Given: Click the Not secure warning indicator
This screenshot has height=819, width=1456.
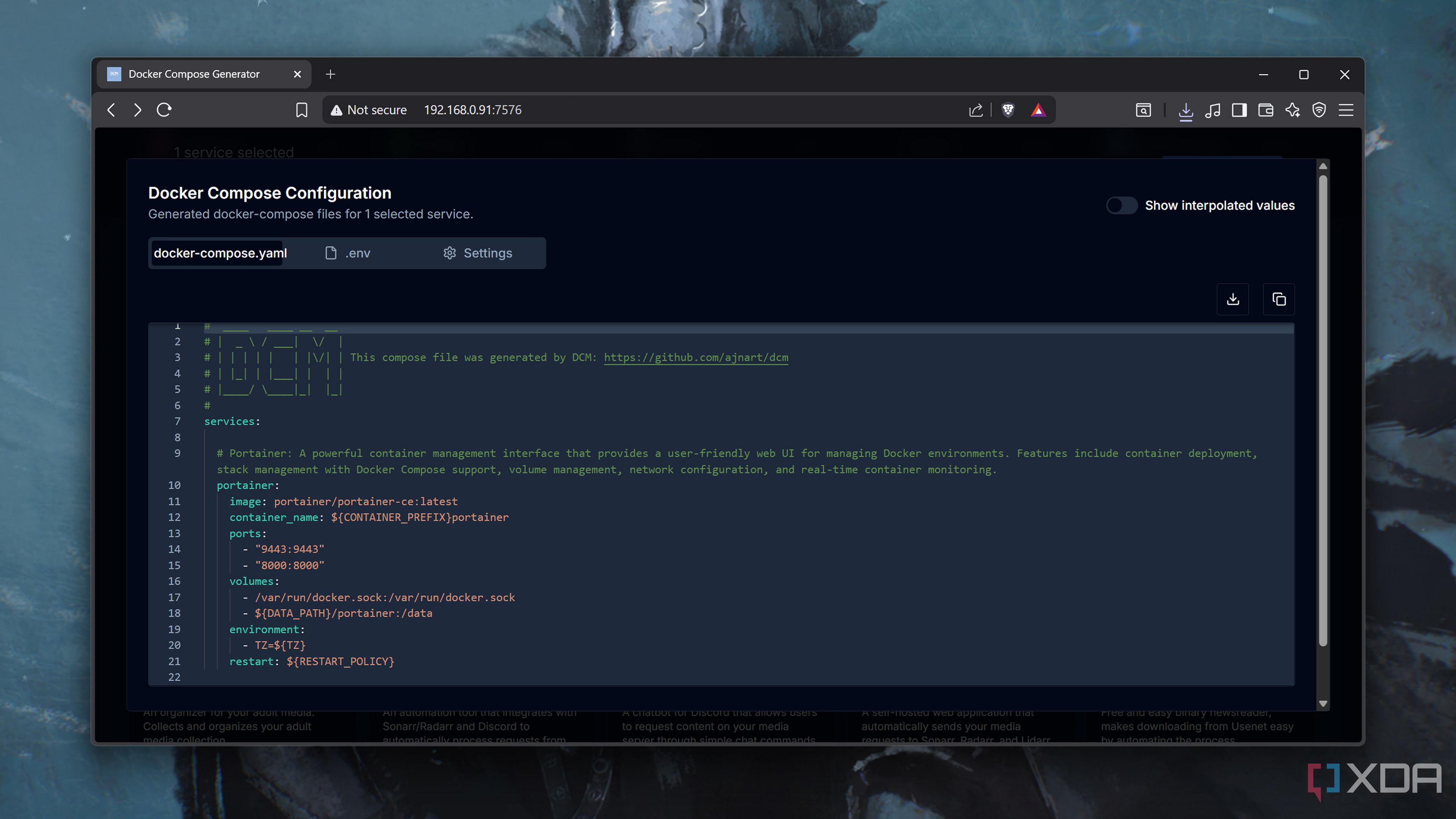Looking at the screenshot, I should click(x=369, y=110).
